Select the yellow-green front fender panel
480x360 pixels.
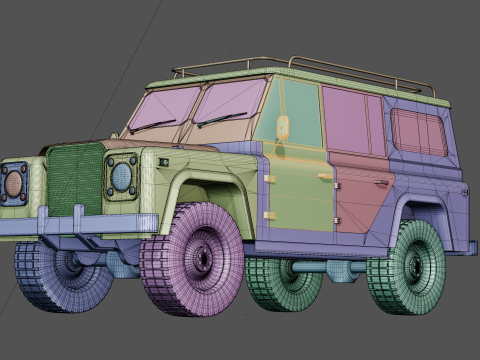click(200, 167)
